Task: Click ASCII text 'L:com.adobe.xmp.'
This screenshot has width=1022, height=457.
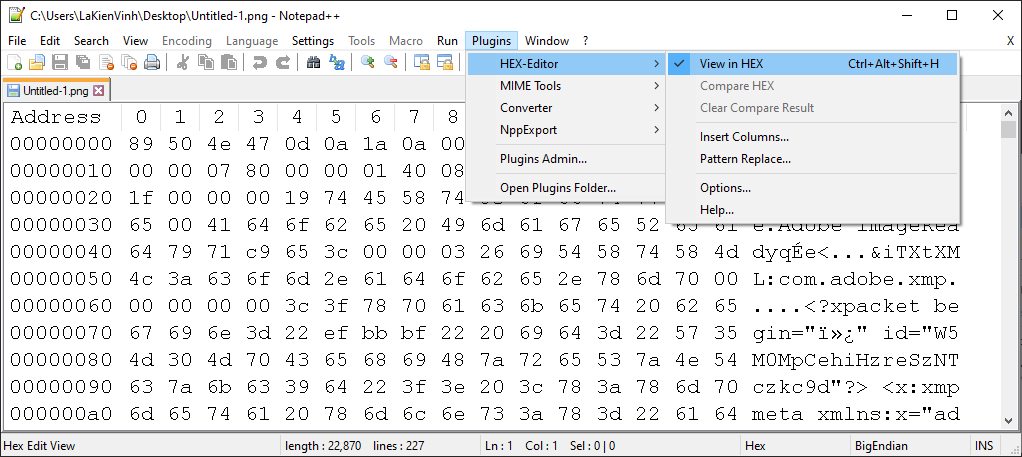Action: click(x=855, y=279)
